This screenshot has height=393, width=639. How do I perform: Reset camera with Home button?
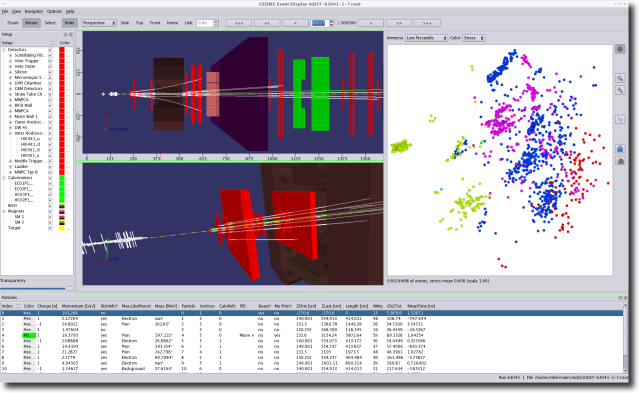(172, 23)
